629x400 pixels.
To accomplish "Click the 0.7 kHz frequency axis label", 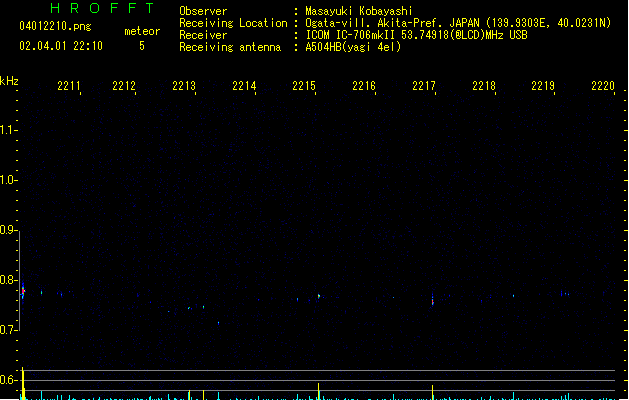I will tap(8, 330).
